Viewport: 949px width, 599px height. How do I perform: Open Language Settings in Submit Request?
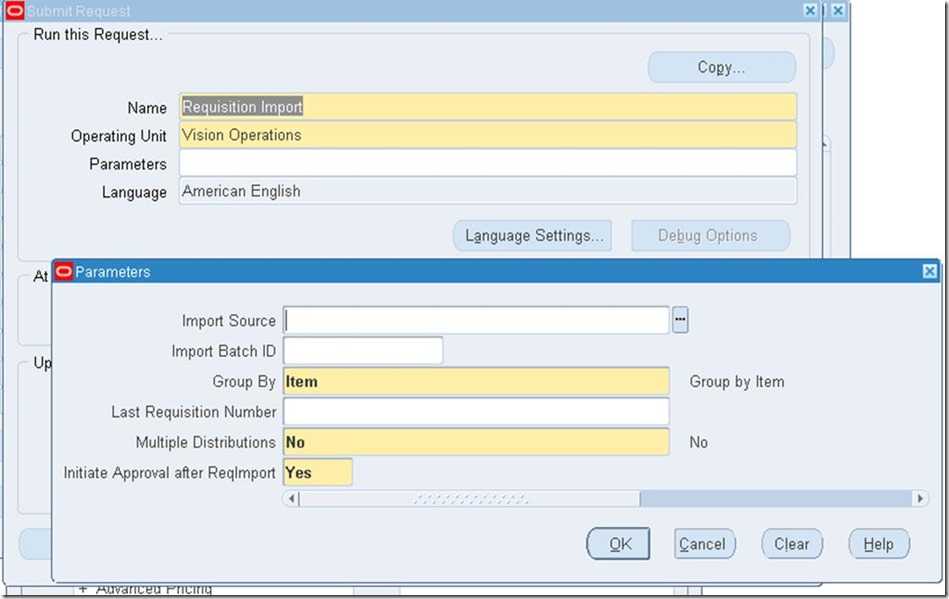[x=533, y=235]
